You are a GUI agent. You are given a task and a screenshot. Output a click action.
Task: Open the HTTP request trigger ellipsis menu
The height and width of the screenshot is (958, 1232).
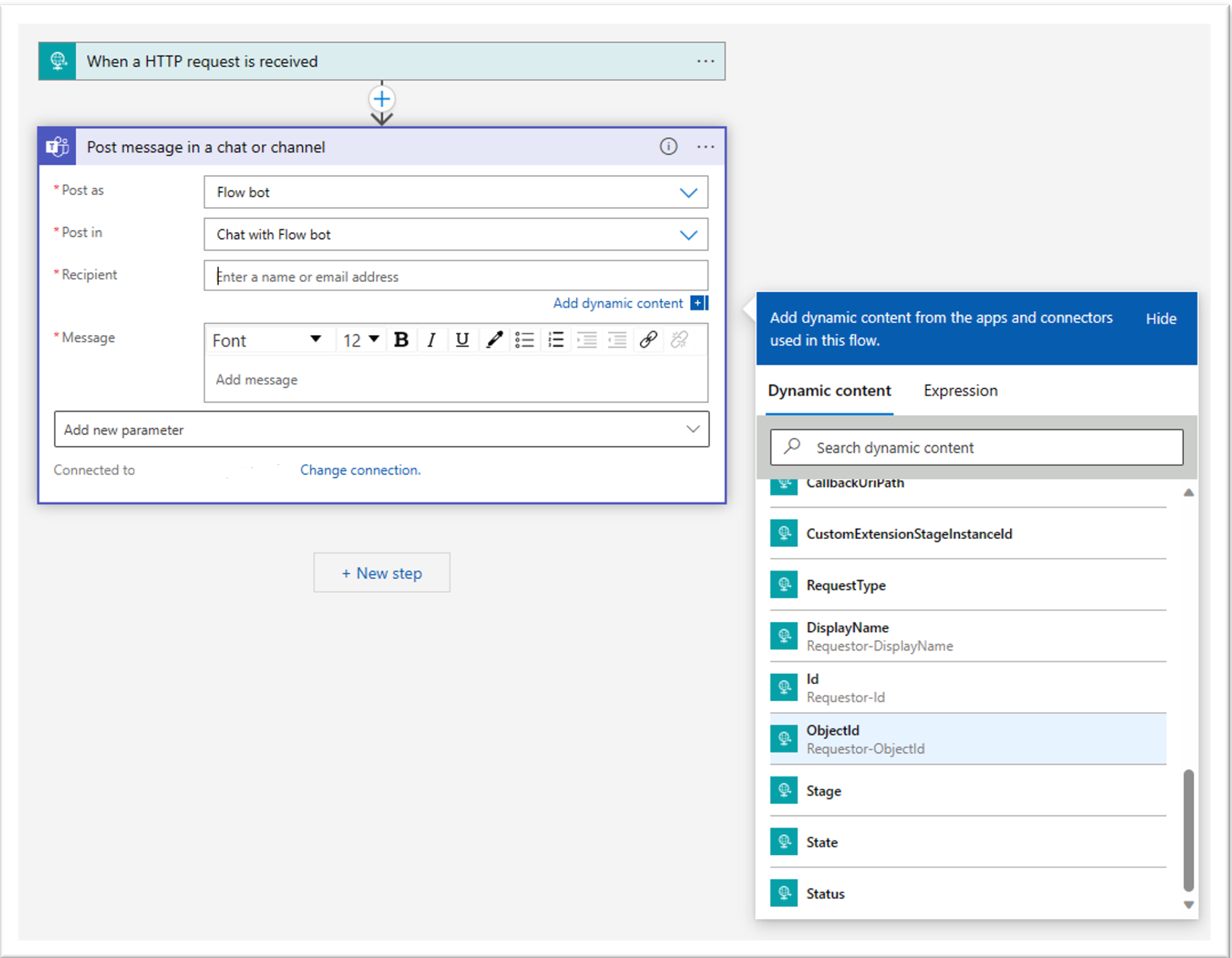coord(705,61)
